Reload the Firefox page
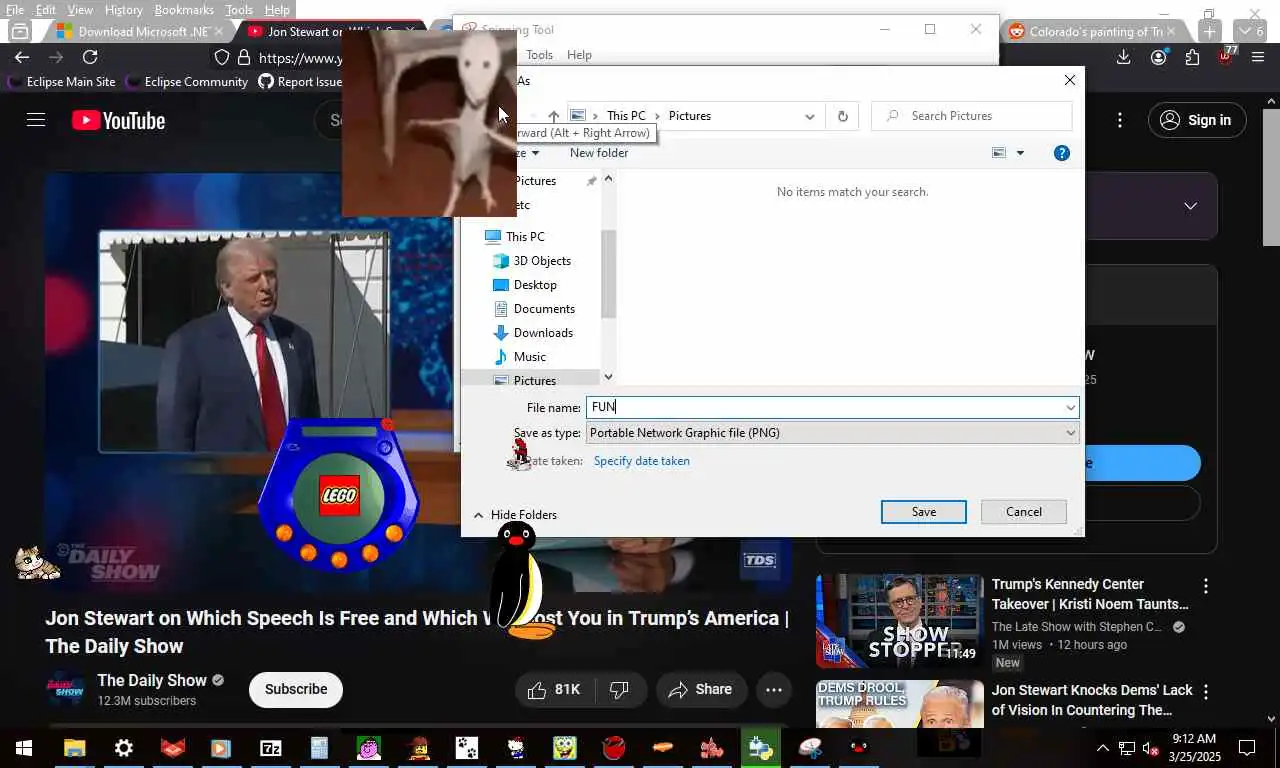Image resolution: width=1280 pixels, height=768 pixels. click(90, 58)
